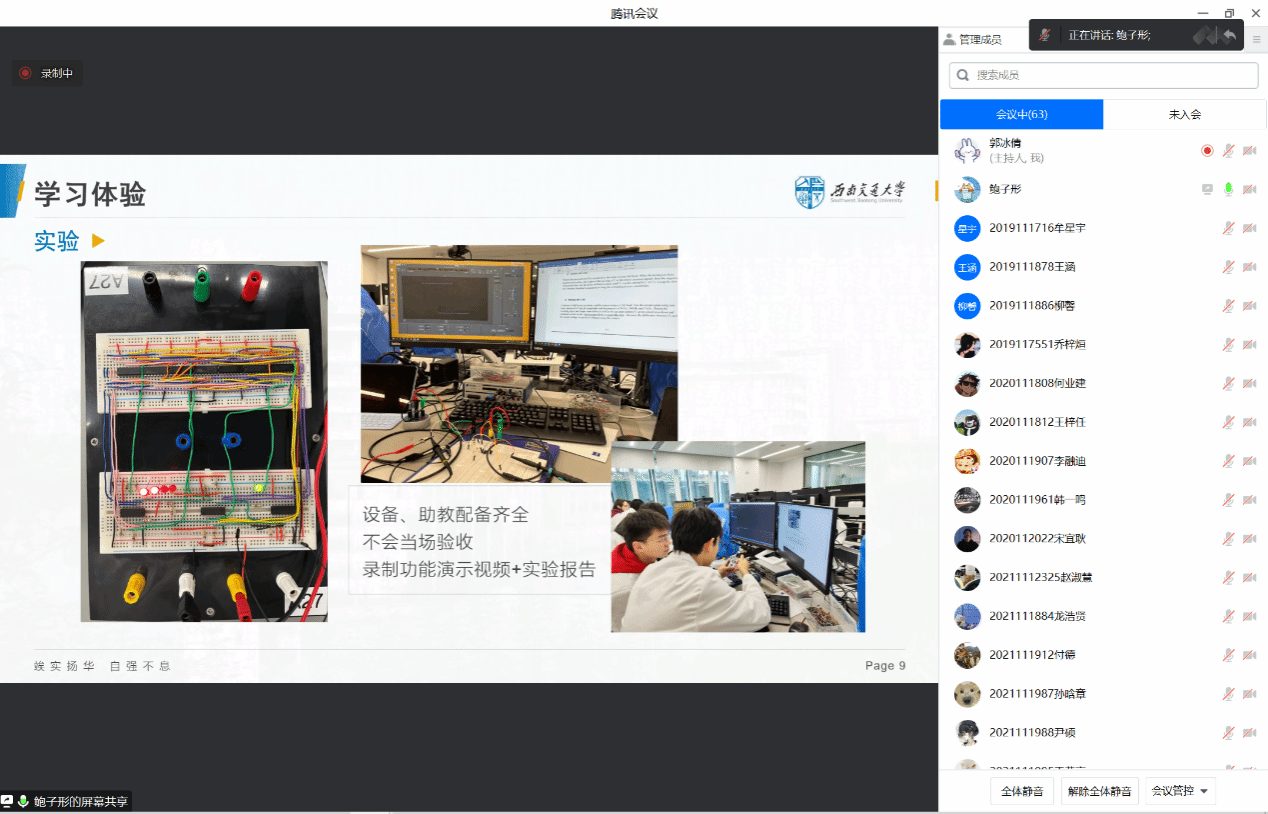Screen dimensions: 1268x814
Task: Click the screen share icon beside 鲍子彤
Action: (x=1207, y=189)
